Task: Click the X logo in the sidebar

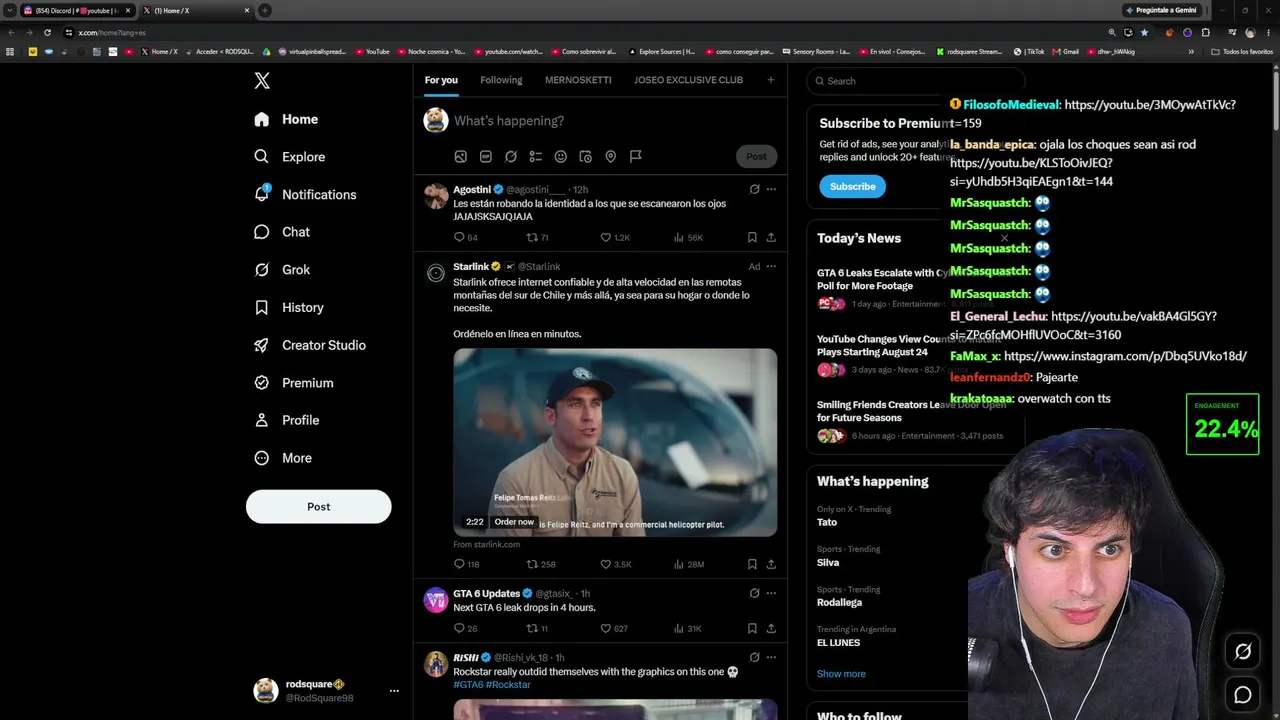Action: (x=262, y=81)
